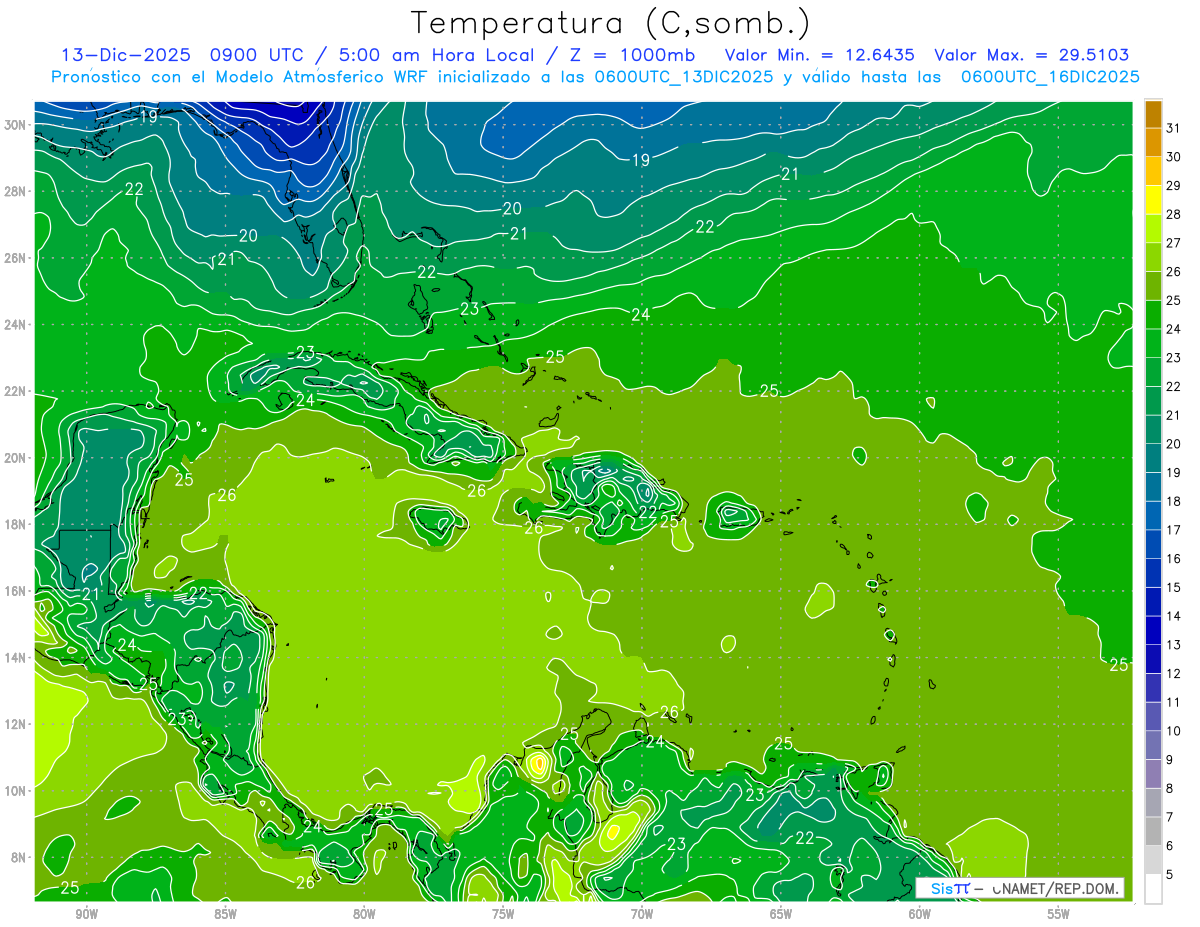The width and height of the screenshot is (1200, 927).
Task: Click the '27' value on the color scale
Action: coord(1174,243)
